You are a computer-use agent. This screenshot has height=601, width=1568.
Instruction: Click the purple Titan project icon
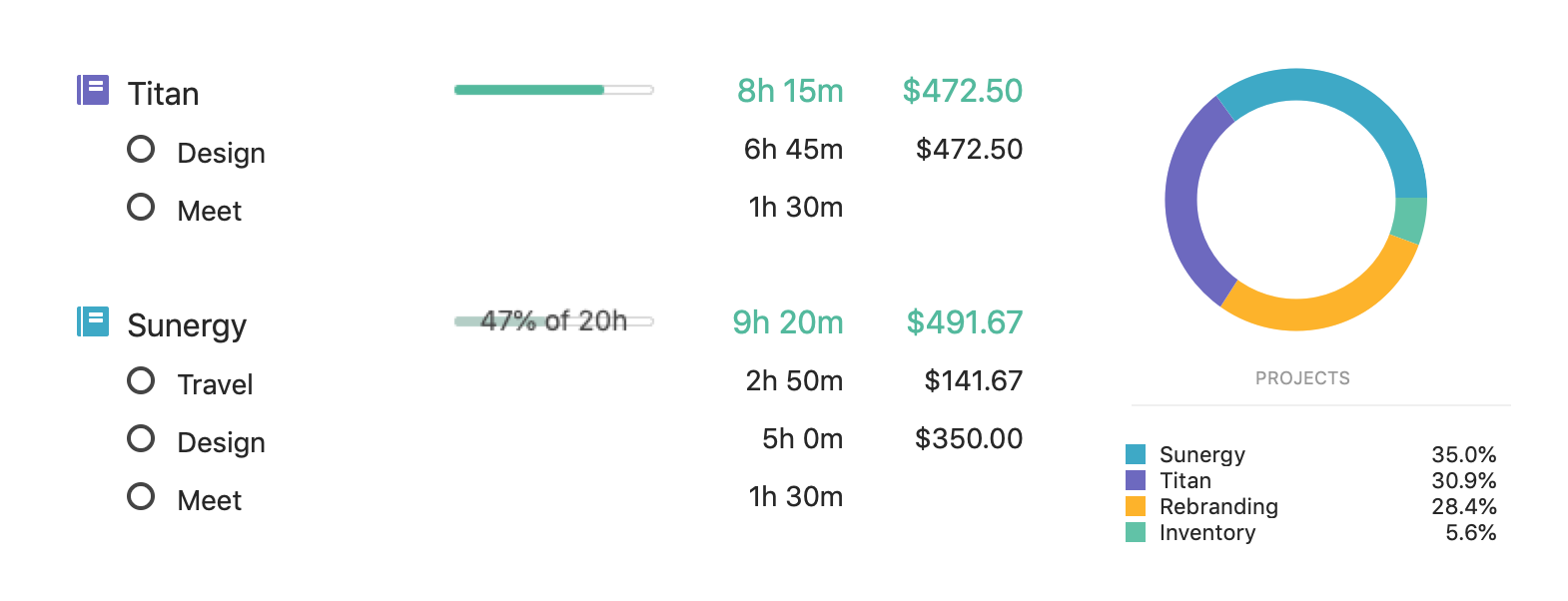click(93, 90)
